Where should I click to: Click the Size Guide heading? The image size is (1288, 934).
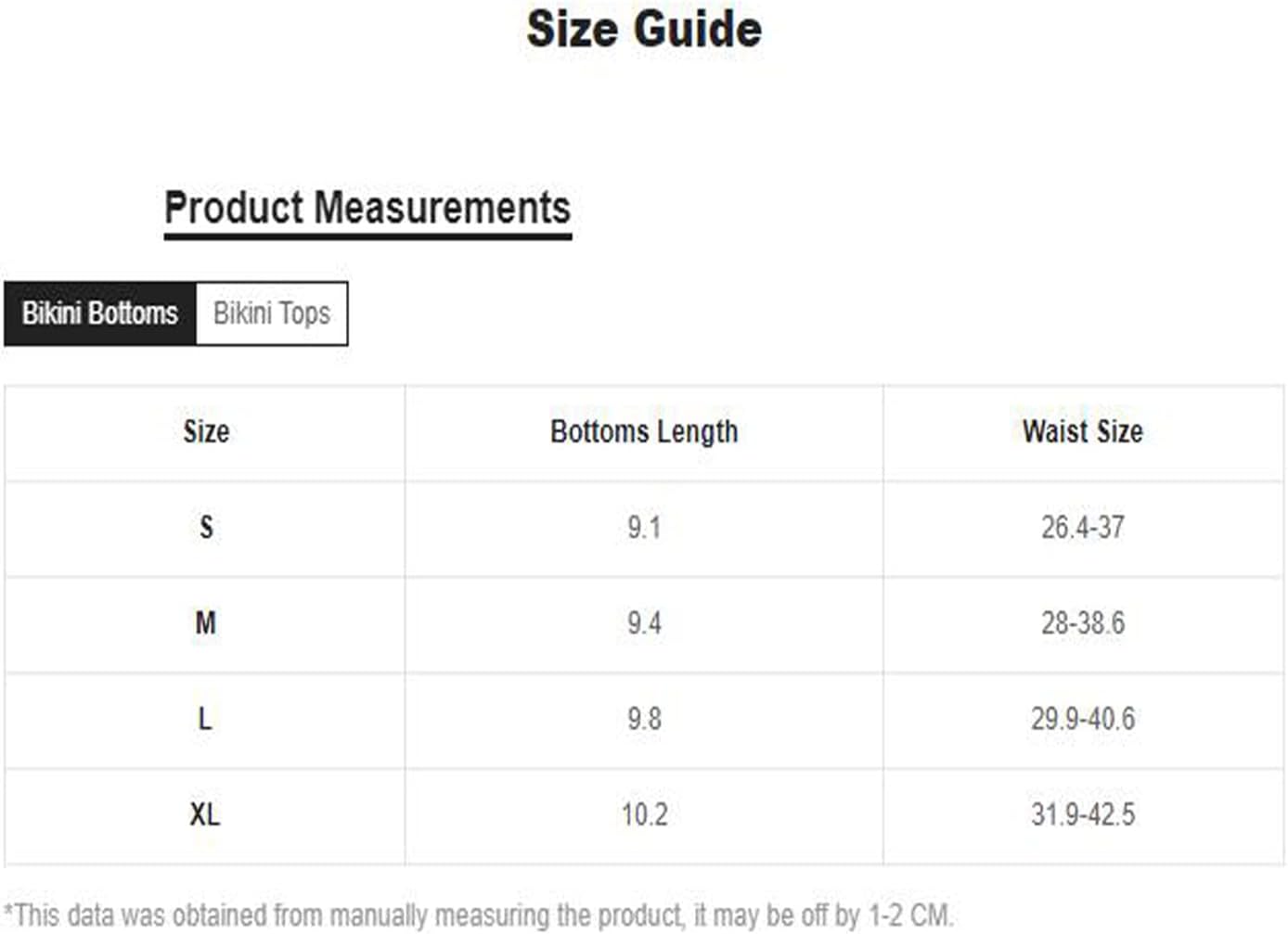(x=644, y=29)
